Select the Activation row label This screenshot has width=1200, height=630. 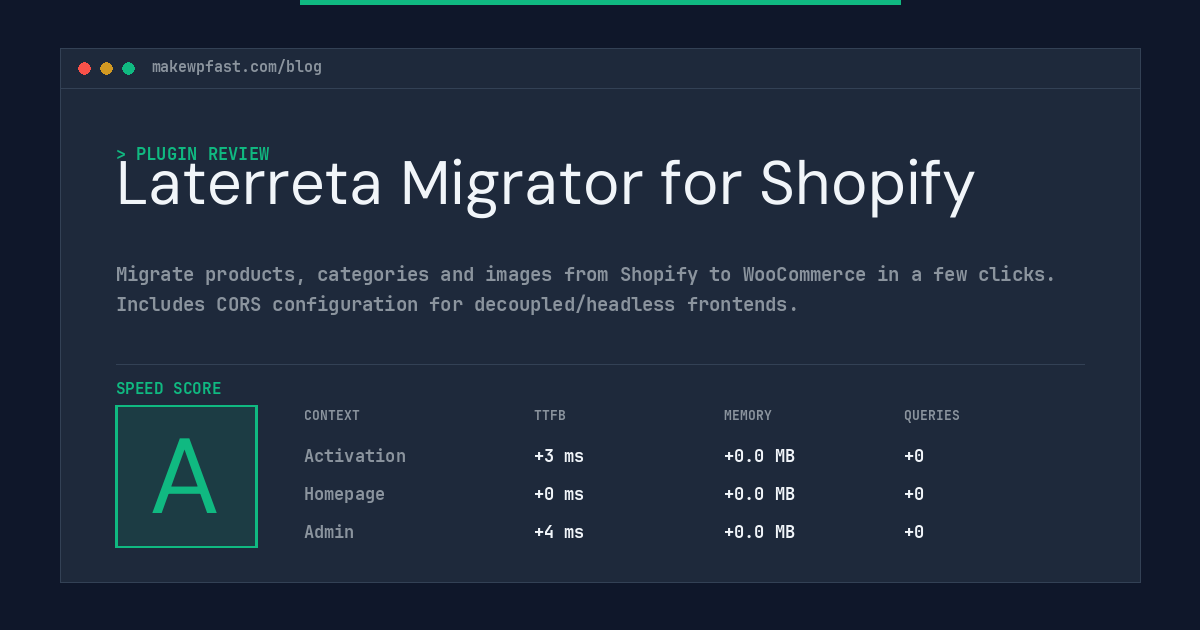[x=355, y=456]
